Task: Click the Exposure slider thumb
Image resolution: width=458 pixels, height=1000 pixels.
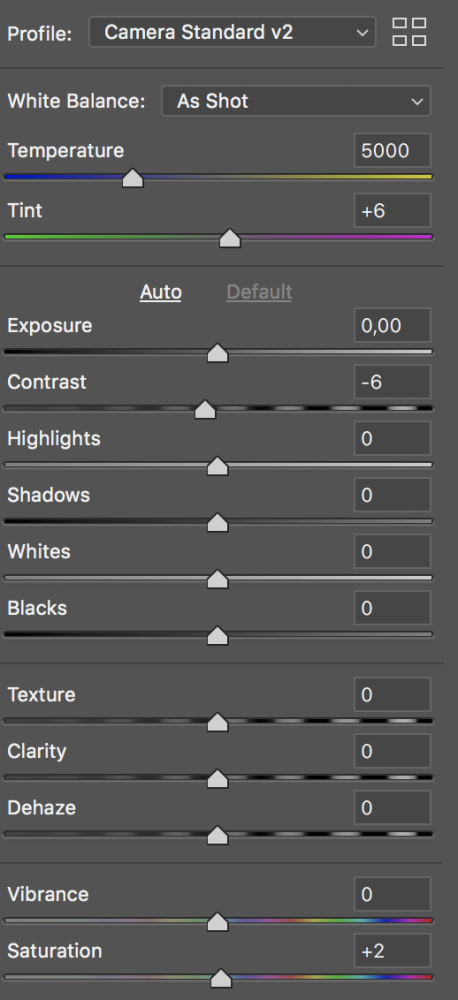Action: (x=218, y=353)
